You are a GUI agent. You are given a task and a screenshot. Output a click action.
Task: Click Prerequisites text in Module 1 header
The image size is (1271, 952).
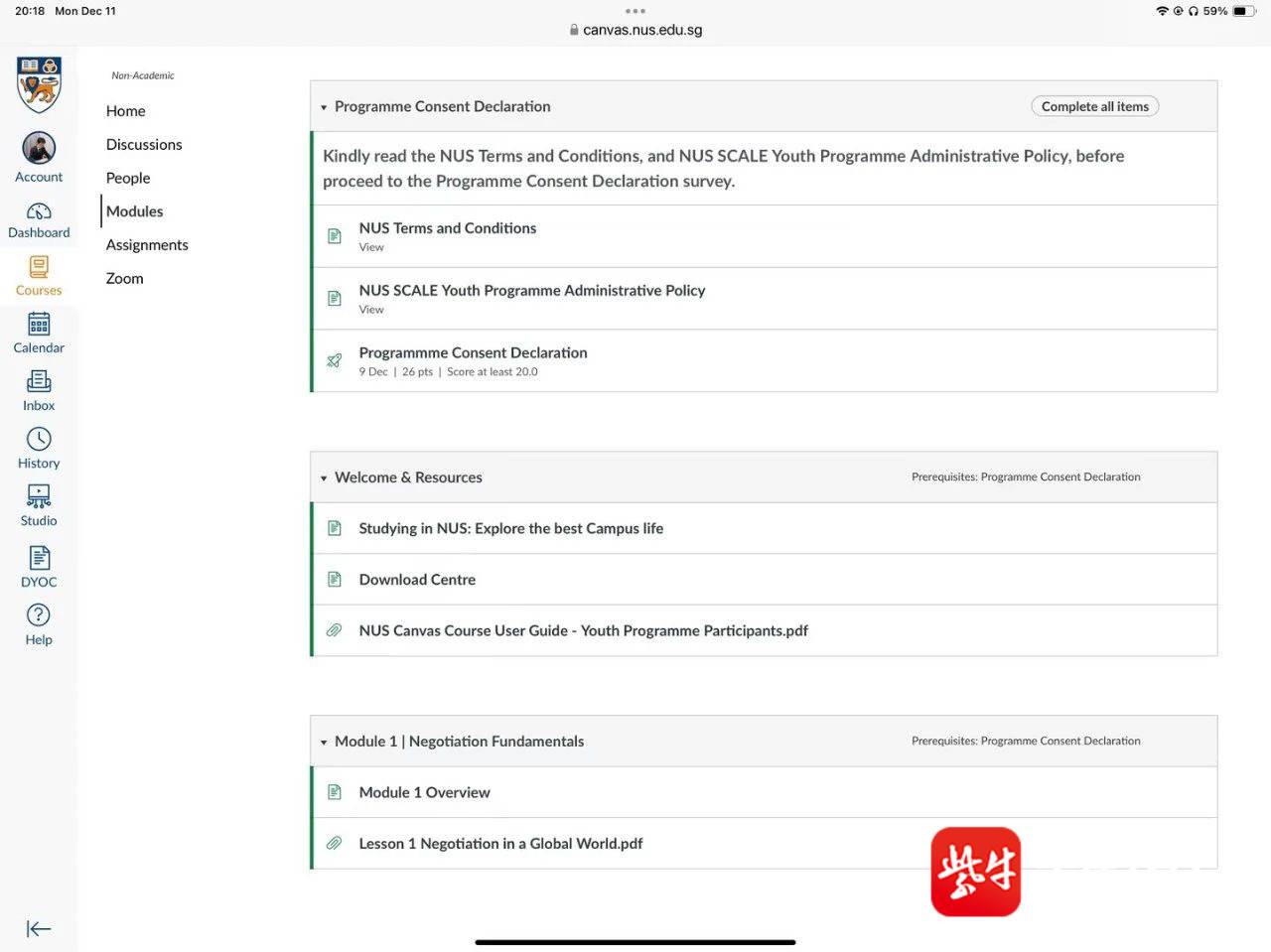(x=1026, y=742)
